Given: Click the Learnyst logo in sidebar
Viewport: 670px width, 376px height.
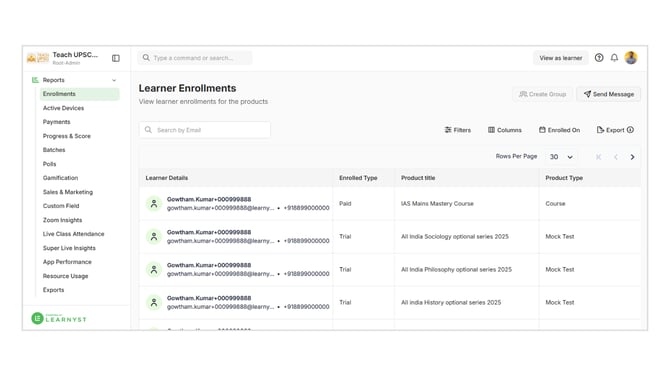Looking at the screenshot, I should pyautogui.click(x=59, y=318).
